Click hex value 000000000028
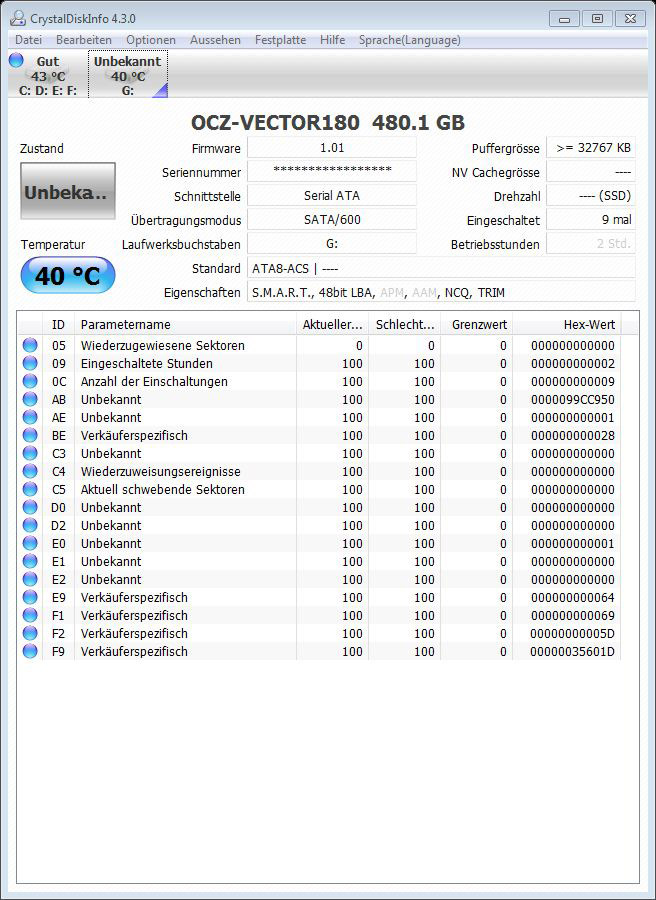 click(x=572, y=436)
